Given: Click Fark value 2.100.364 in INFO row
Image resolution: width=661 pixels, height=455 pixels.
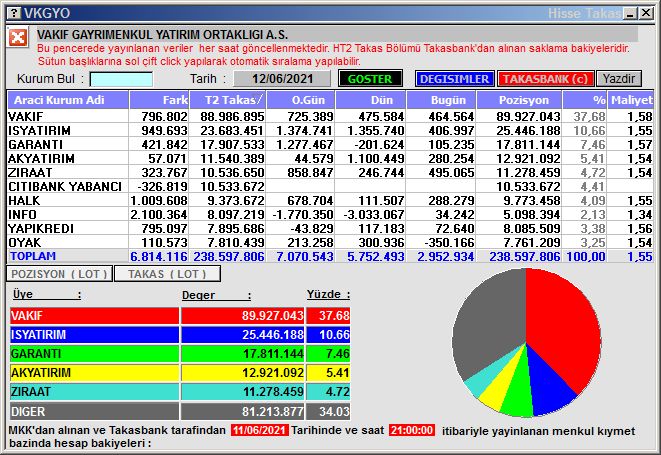Looking at the screenshot, I should (x=159, y=215).
